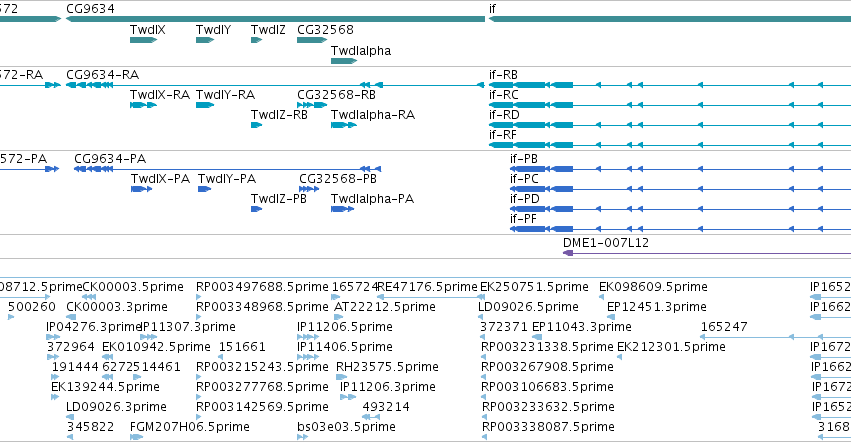Click the if-RF transcript label
The width and height of the screenshot is (851, 442).
(x=503, y=135)
